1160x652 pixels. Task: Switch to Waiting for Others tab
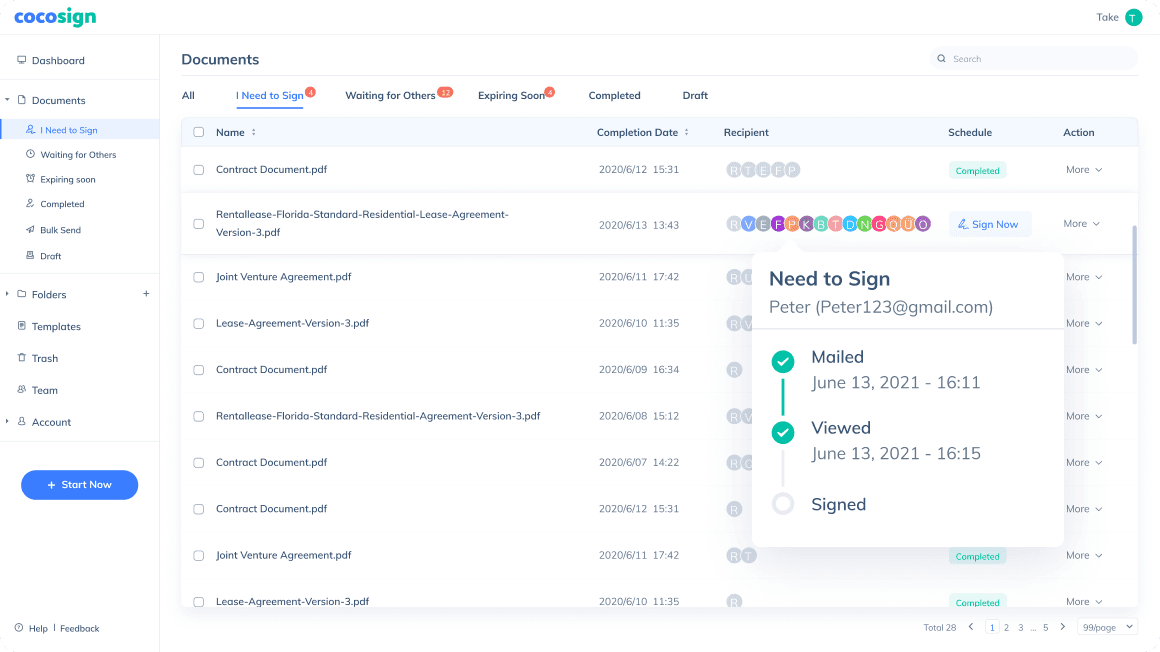click(390, 96)
